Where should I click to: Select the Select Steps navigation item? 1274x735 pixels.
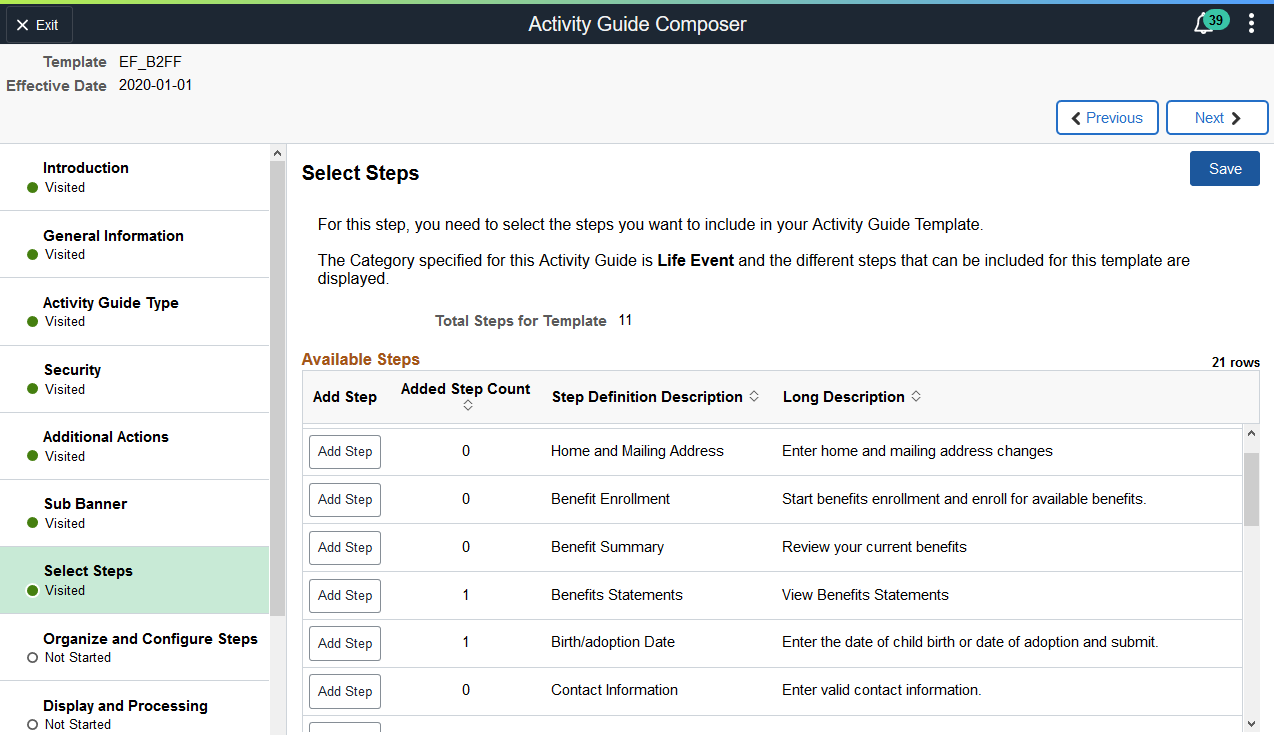135,580
